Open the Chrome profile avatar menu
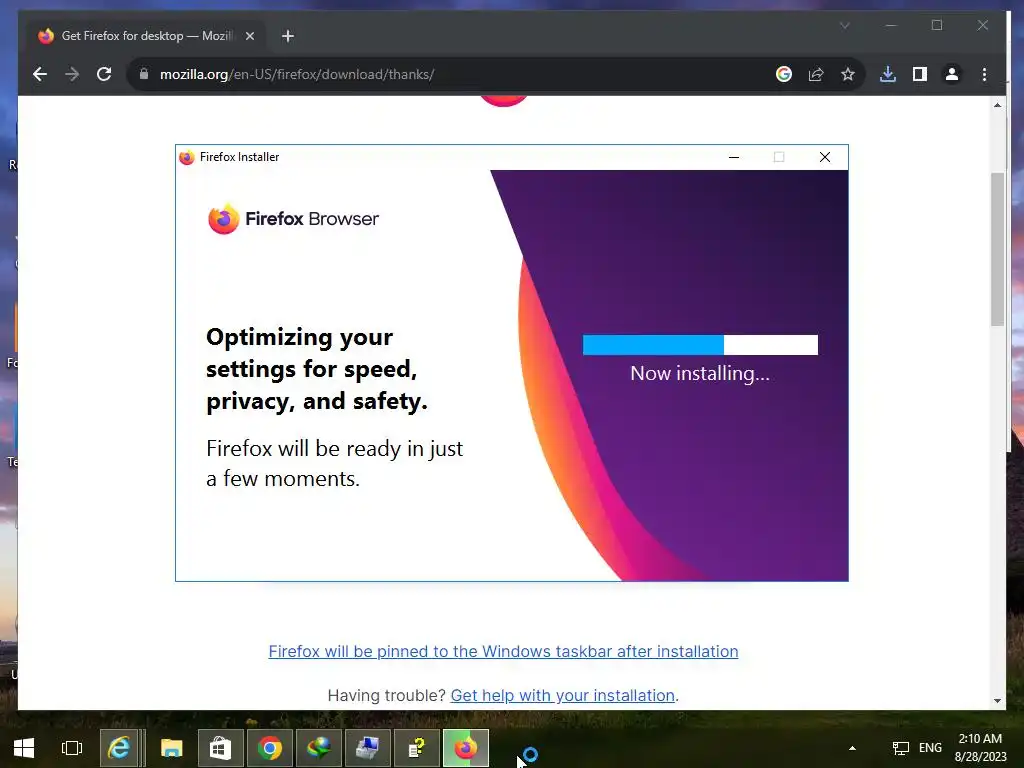Image resolution: width=1024 pixels, height=768 pixels. coord(952,74)
